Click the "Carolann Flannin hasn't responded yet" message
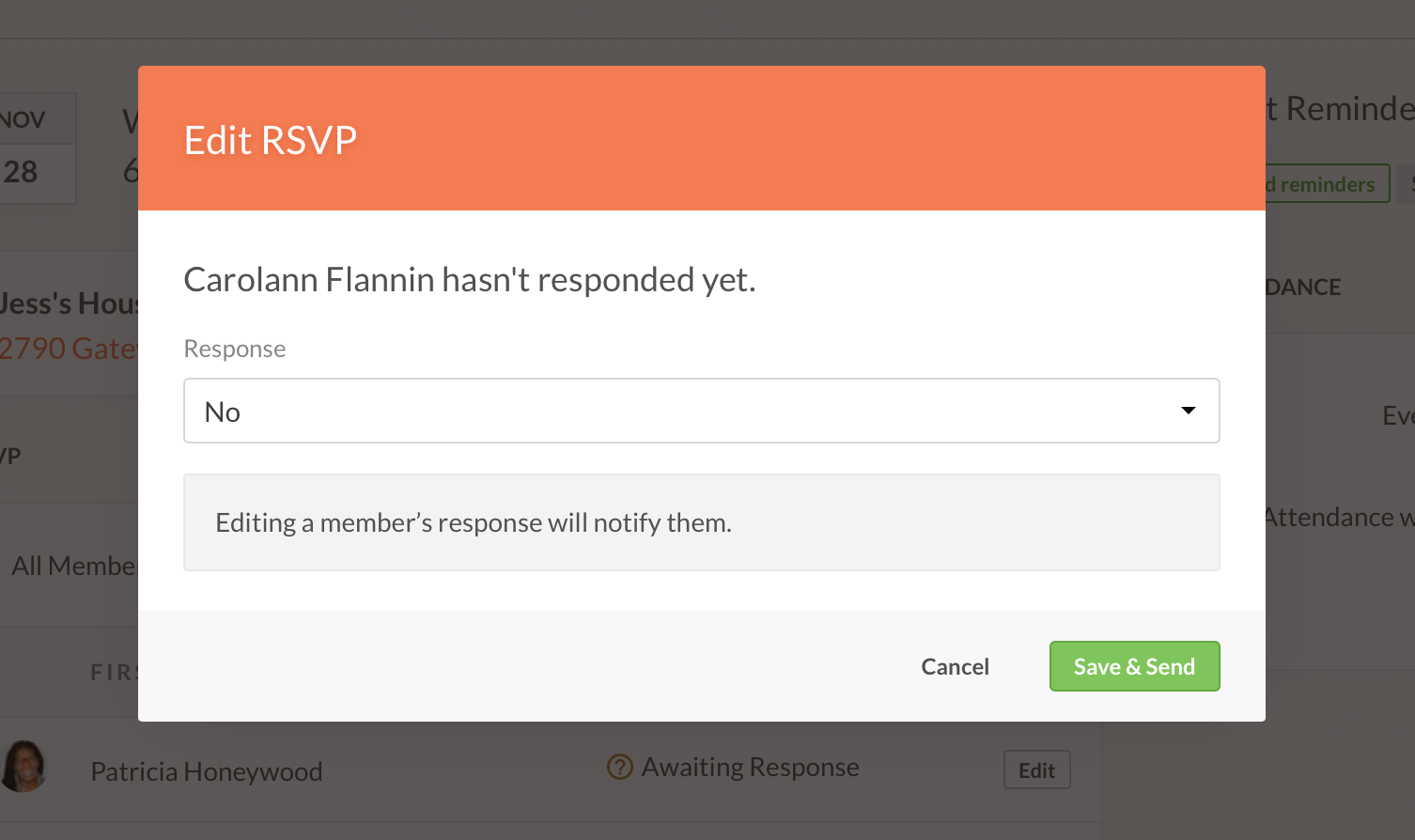The image size is (1415, 840). click(x=470, y=280)
